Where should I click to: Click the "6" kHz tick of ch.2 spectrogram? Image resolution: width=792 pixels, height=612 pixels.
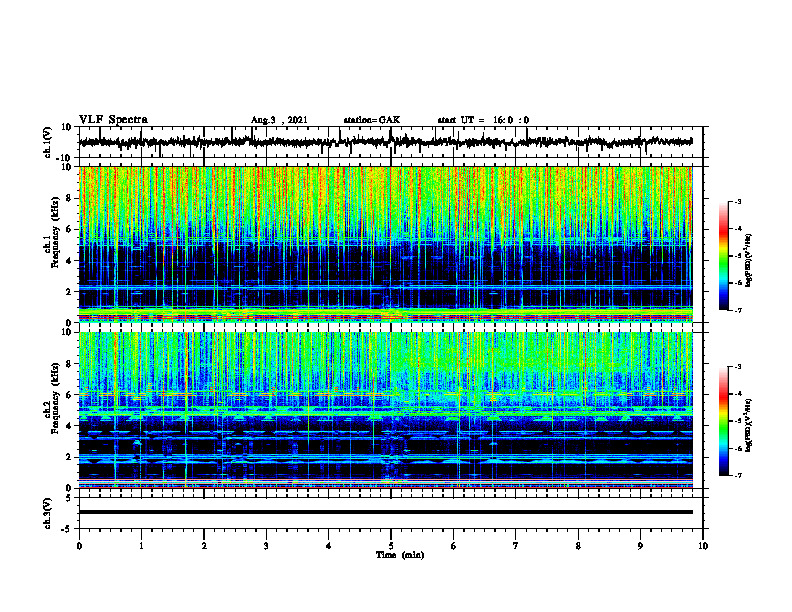(x=69, y=395)
